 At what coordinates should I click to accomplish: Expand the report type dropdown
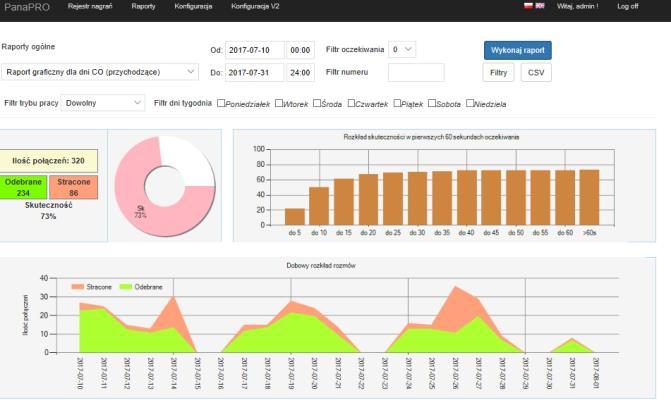tap(100, 72)
